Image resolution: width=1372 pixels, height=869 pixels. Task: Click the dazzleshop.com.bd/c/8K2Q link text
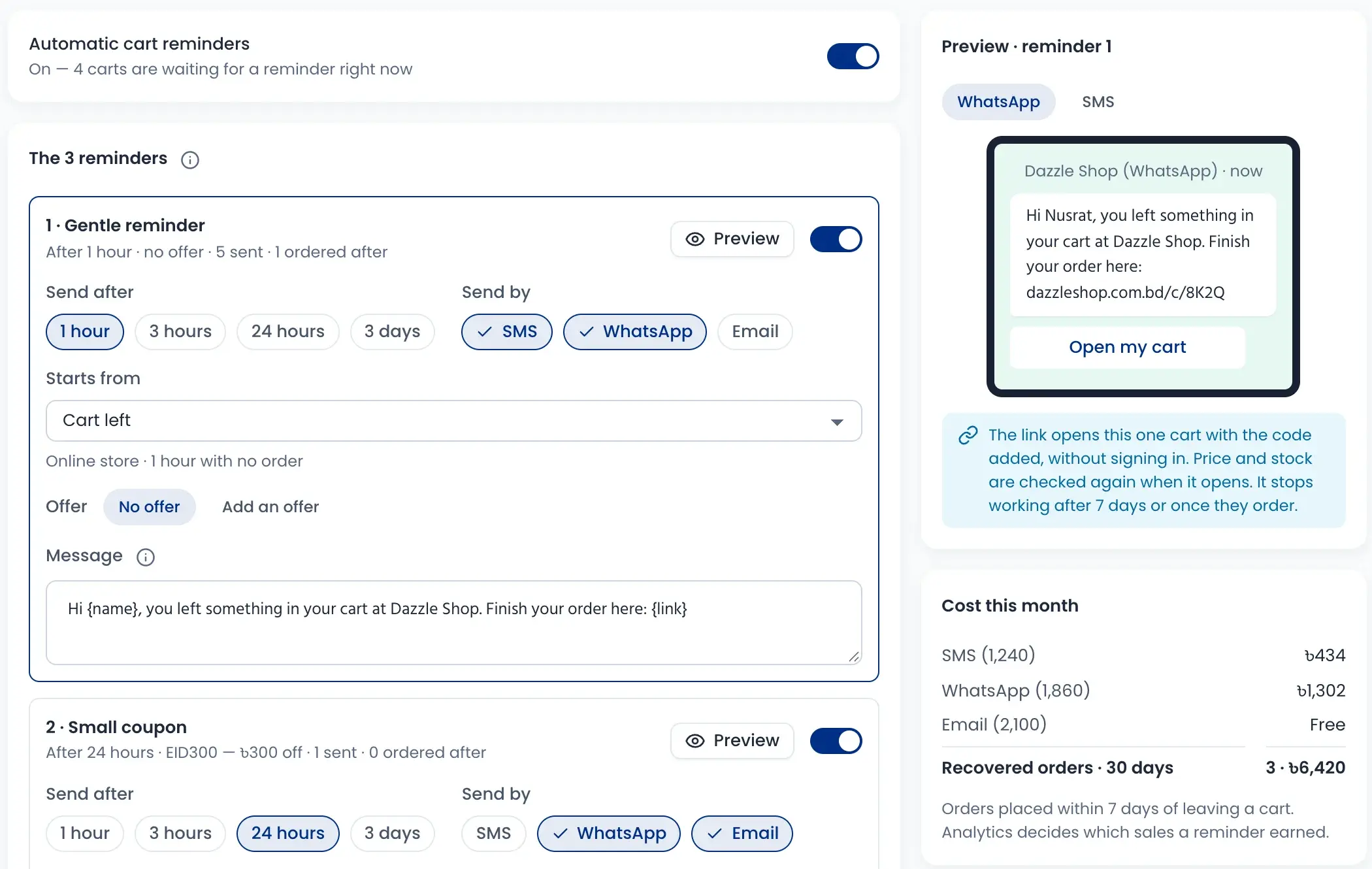point(1125,293)
